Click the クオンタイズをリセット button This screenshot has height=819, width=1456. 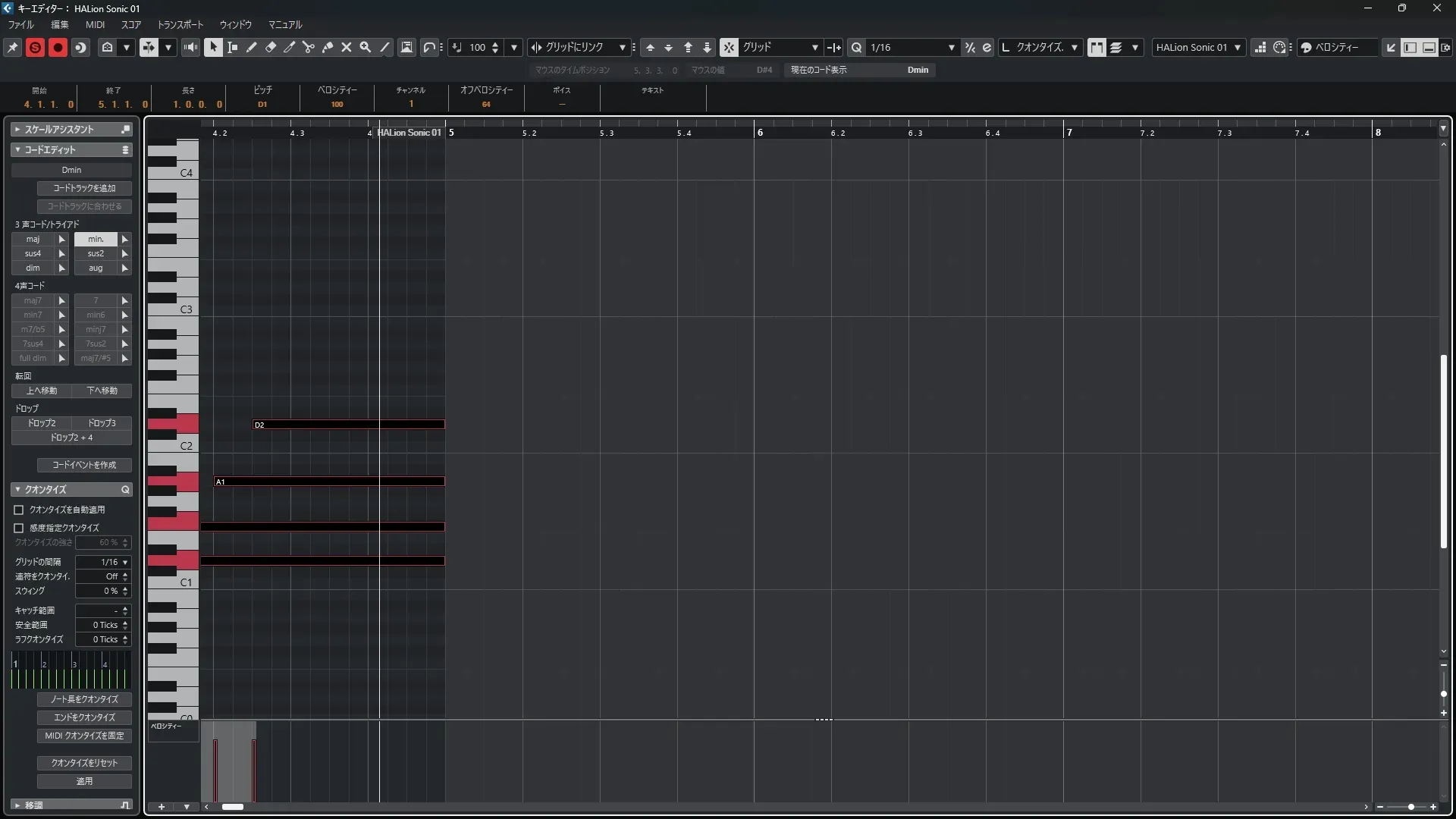pos(84,763)
